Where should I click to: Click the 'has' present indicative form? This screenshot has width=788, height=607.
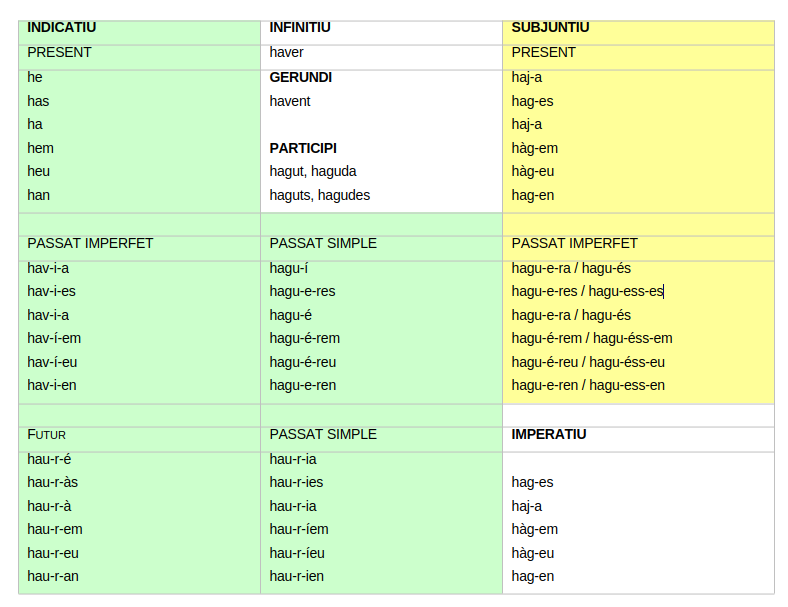(38, 101)
